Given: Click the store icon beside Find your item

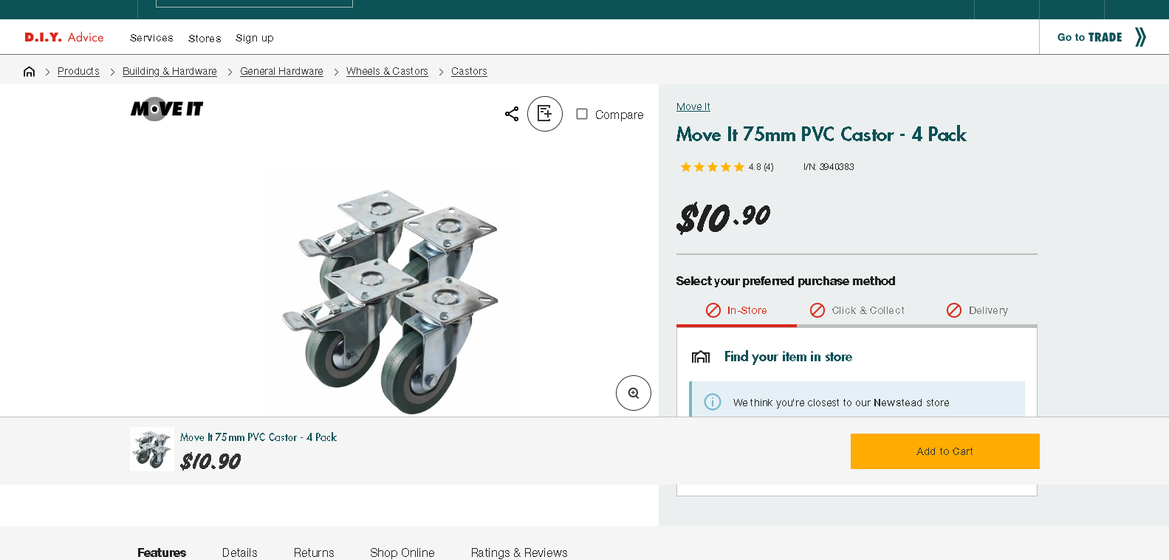Looking at the screenshot, I should click(701, 357).
